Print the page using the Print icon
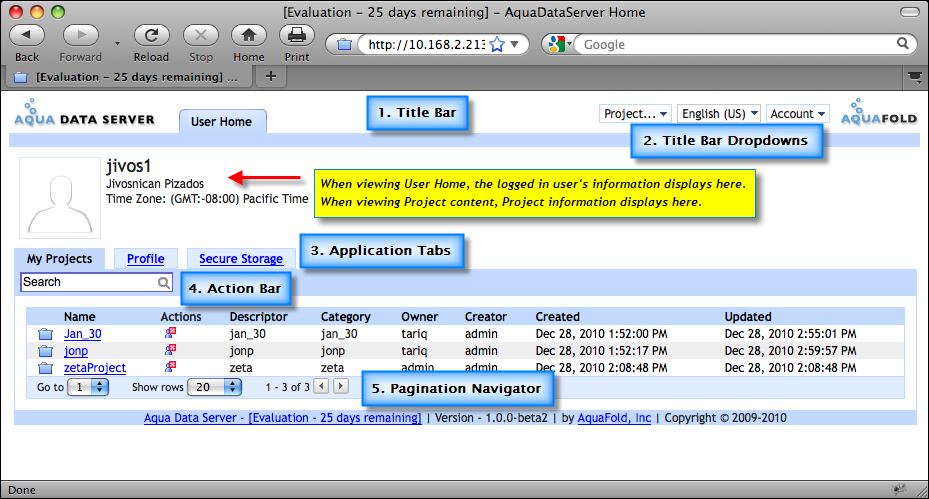Viewport: 929px width, 499px height. pyautogui.click(x=297, y=36)
